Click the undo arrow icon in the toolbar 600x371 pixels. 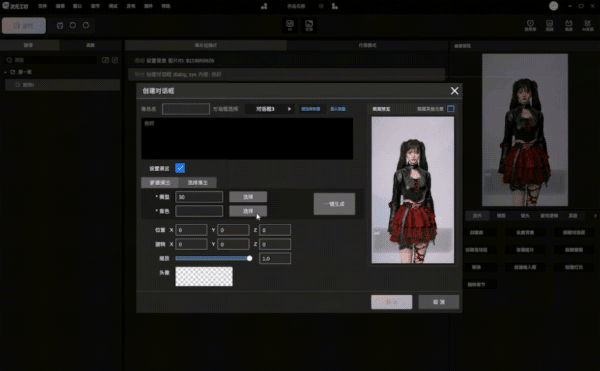[73, 25]
